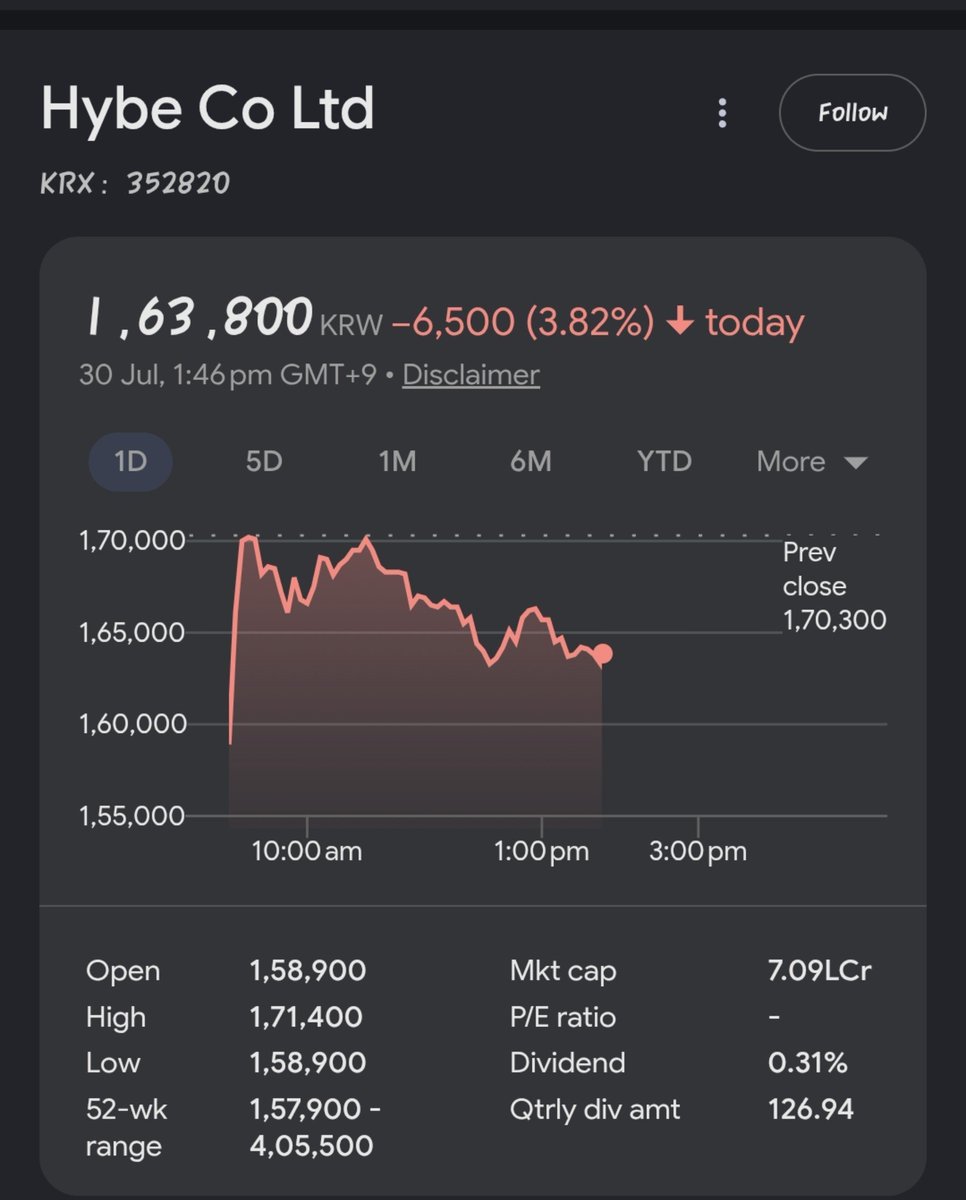Expand the More time ranges dropdown
Screen dimensions: 966x1200
(811, 461)
